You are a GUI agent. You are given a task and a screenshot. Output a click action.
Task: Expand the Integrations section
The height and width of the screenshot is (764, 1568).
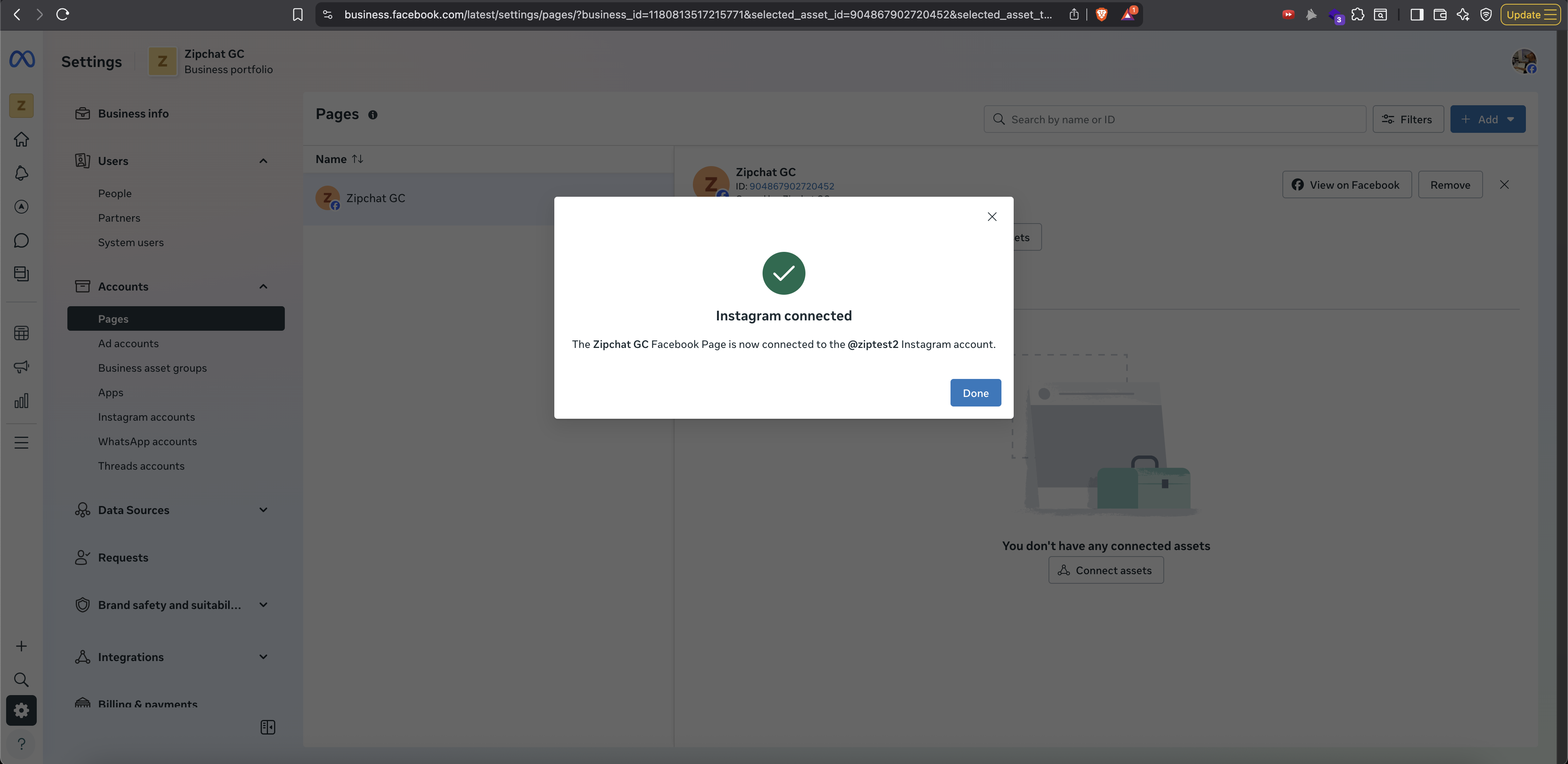[263, 656]
